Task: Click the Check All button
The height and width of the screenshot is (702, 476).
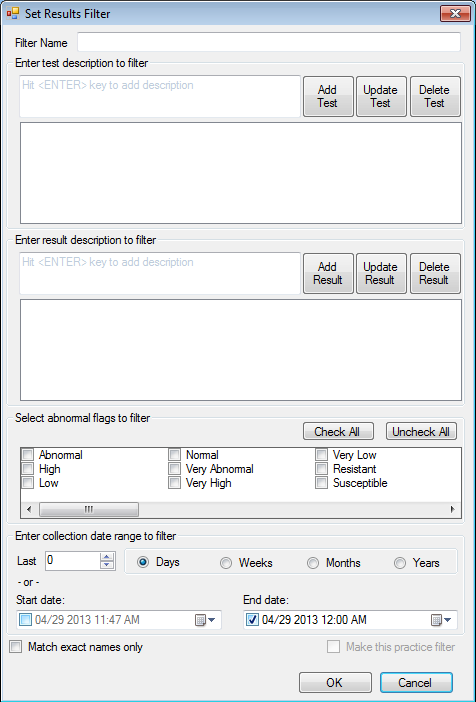Action: pos(338,432)
